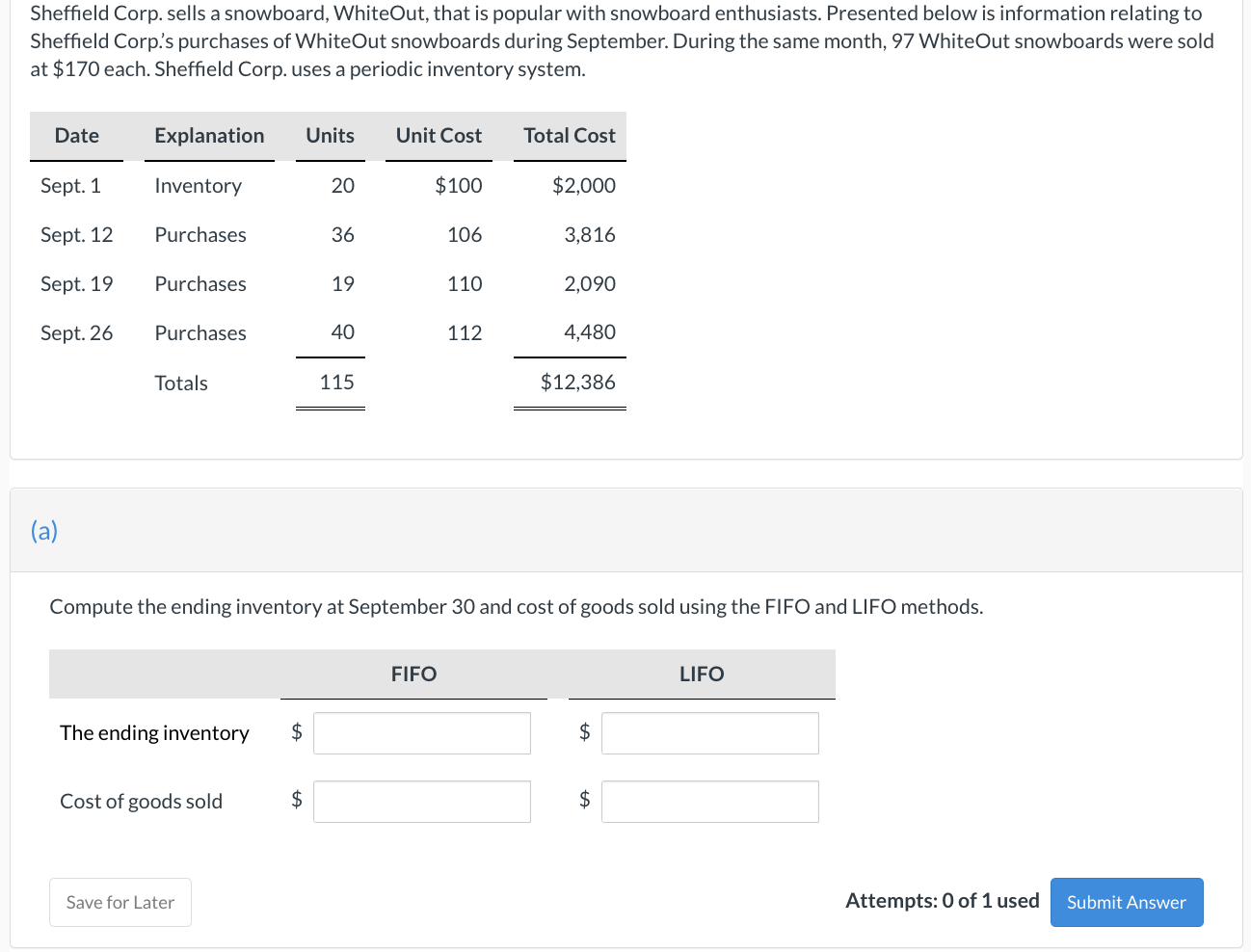Click the Explanation column header
Image resolution: width=1251 pixels, height=952 pixels.
coord(209,136)
